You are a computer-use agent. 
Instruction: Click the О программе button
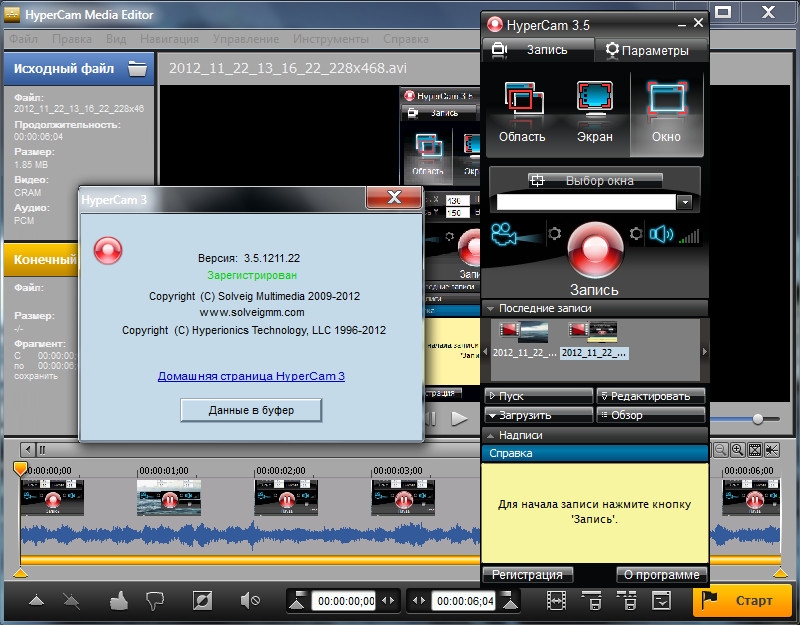coord(662,574)
